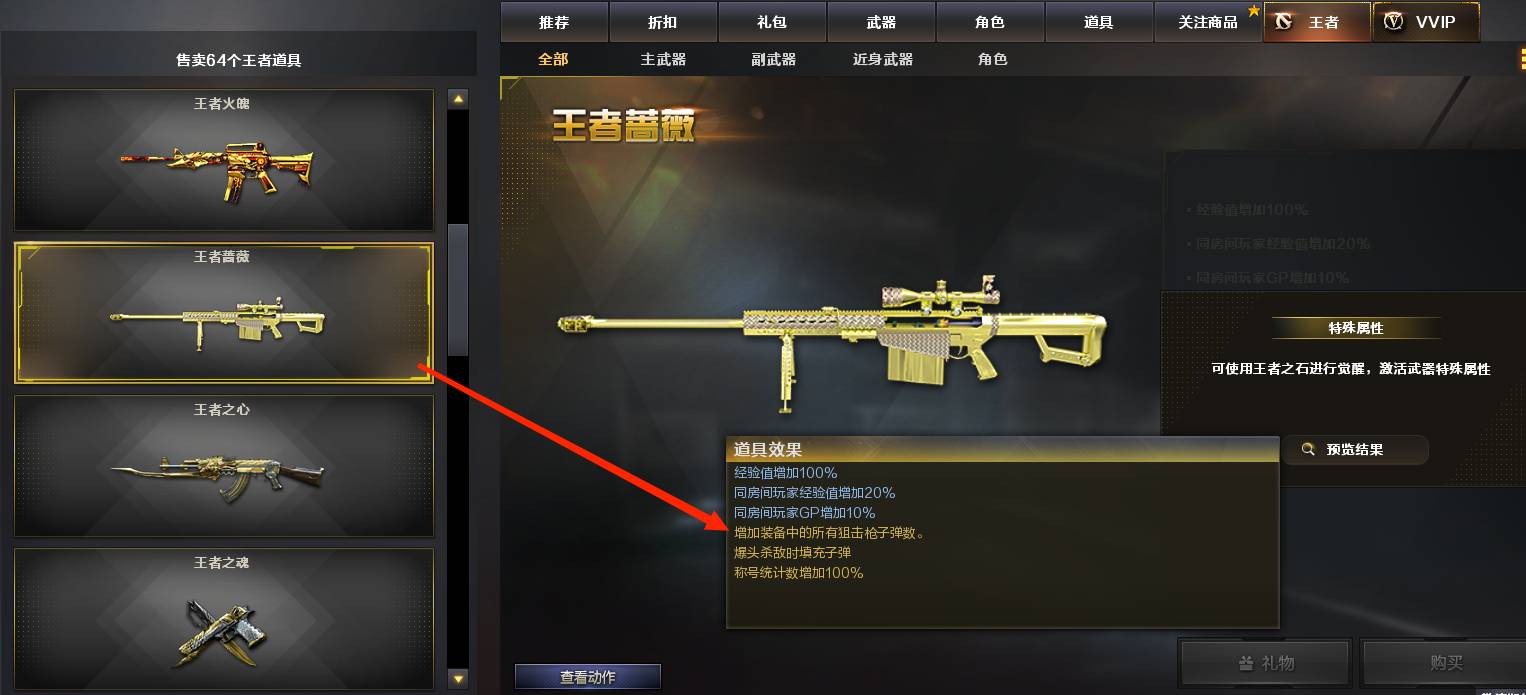The height and width of the screenshot is (695, 1526).
Task: Click the magnifier icon beside 预览结果
Action: (1308, 450)
